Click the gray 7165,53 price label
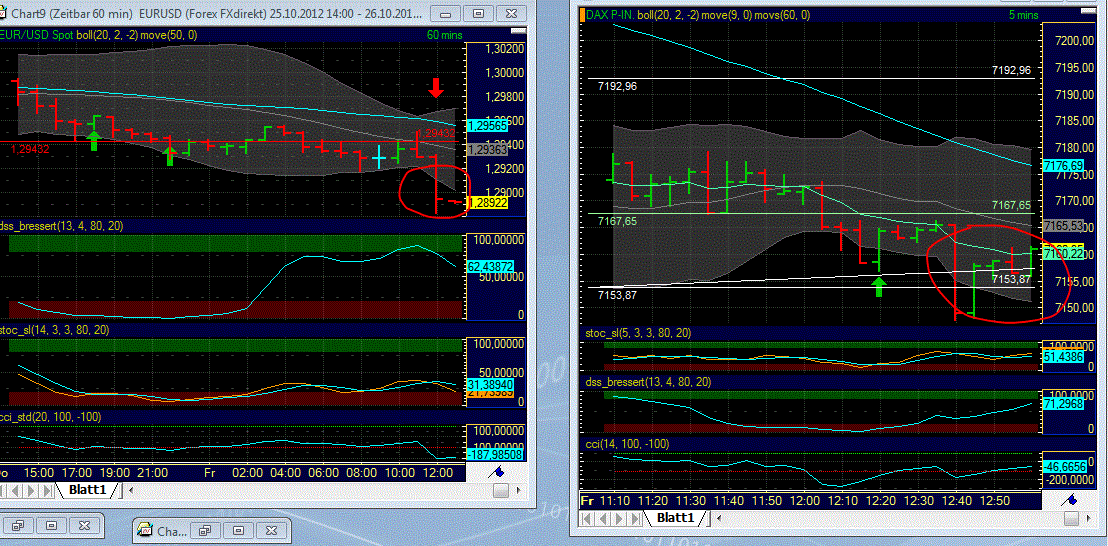Image resolution: width=1108 pixels, height=546 pixels. (x=1063, y=225)
